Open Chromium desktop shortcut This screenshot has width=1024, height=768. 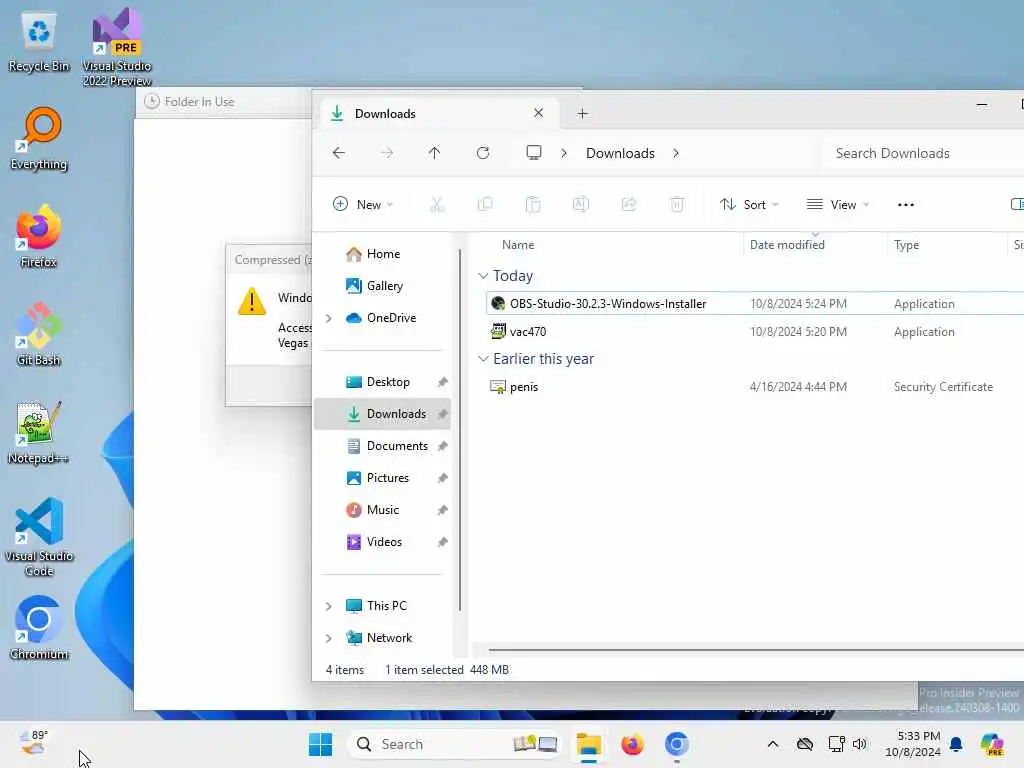pos(39,629)
